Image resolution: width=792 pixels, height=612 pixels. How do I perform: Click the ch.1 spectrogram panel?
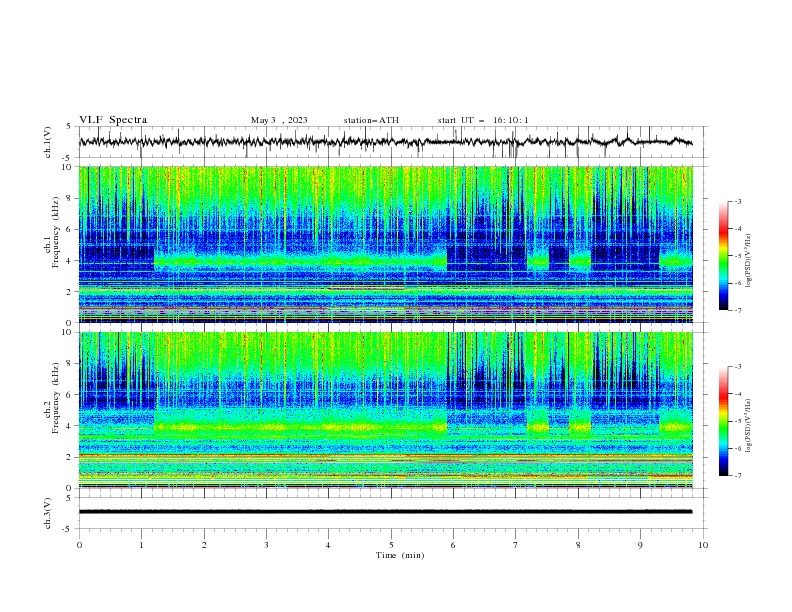pyautogui.click(x=386, y=244)
